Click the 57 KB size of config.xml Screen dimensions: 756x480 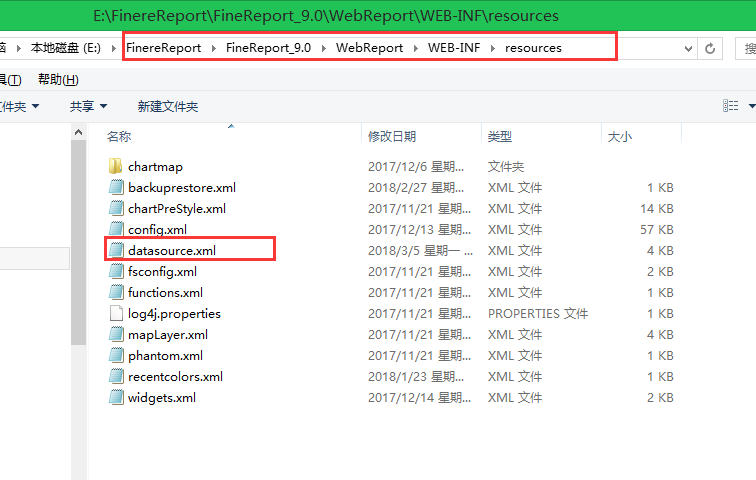(657, 229)
